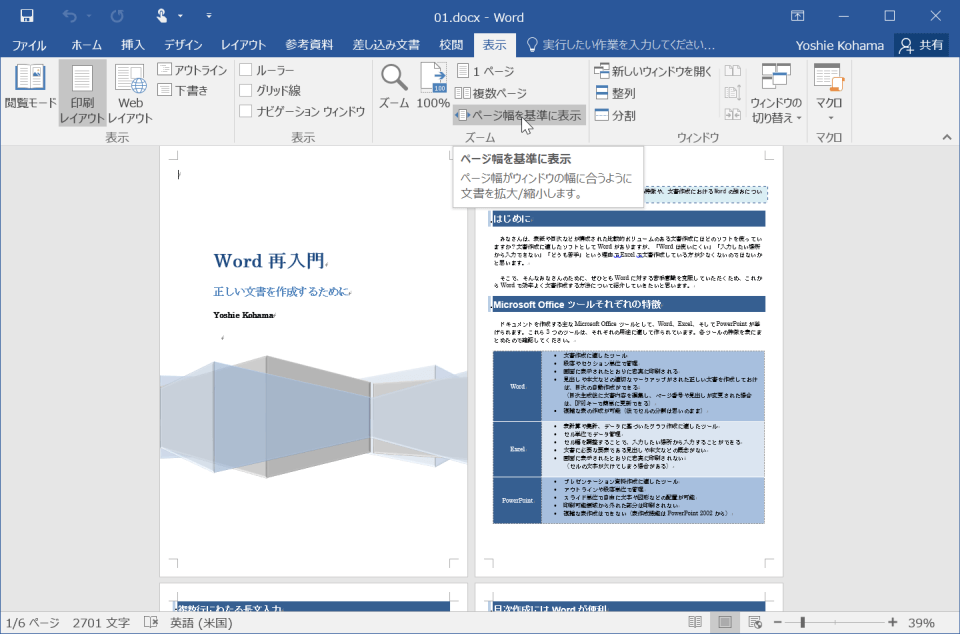Image resolution: width=960 pixels, height=634 pixels.
Task: Save the document with the floppy disk icon
Action: point(26,16)
